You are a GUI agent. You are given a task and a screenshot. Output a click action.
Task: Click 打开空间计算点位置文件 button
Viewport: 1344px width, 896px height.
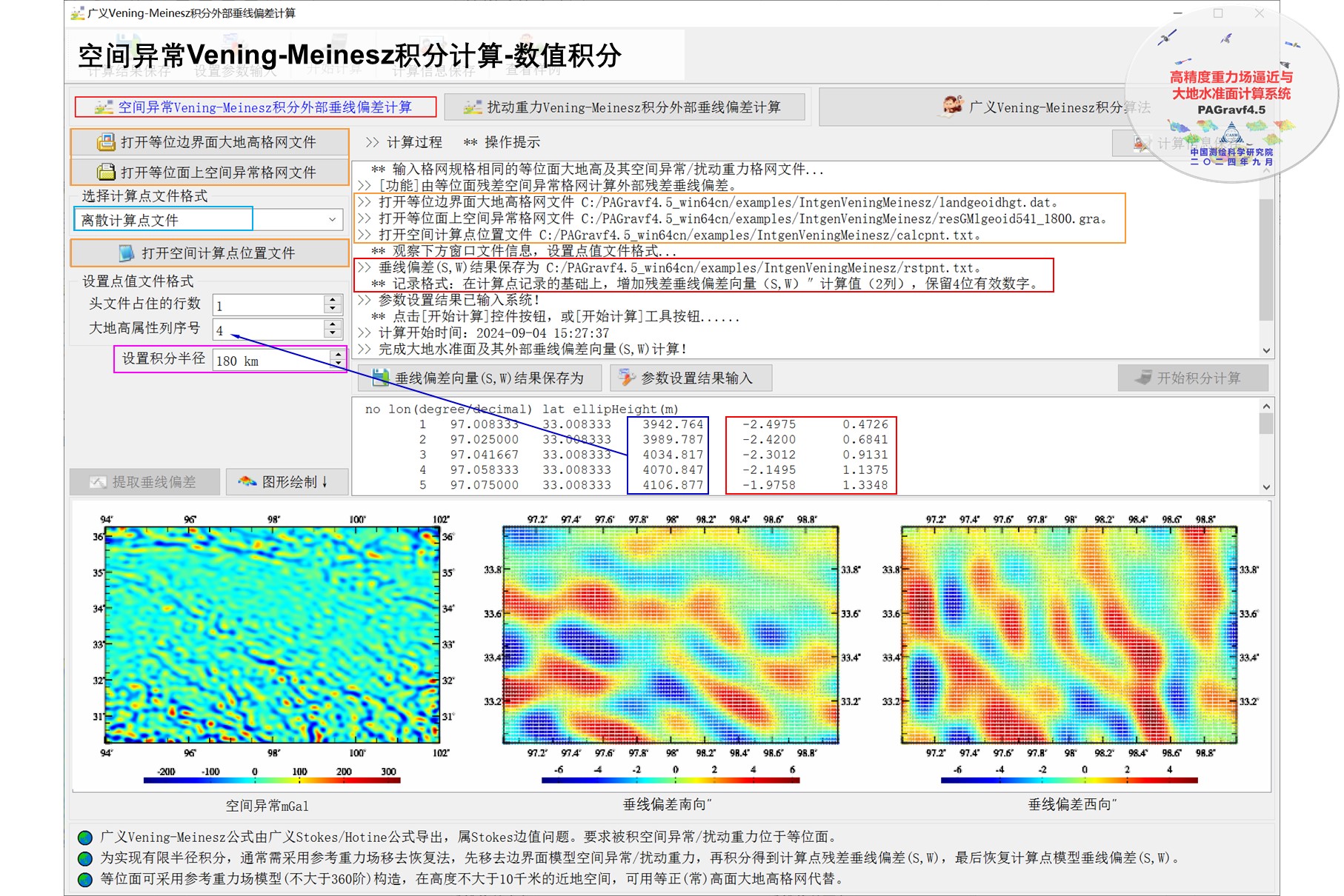coord(210,253)
